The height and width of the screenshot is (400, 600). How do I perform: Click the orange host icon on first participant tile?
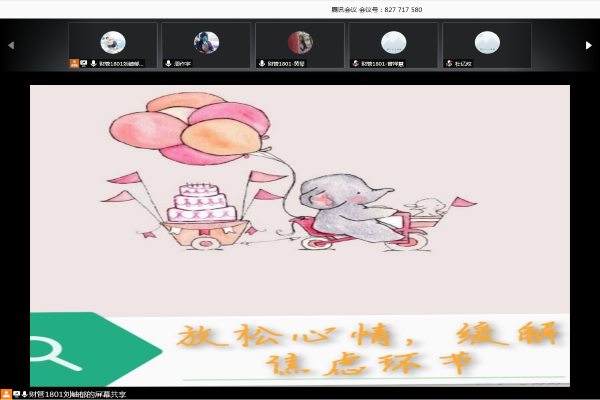coord(74,63)
